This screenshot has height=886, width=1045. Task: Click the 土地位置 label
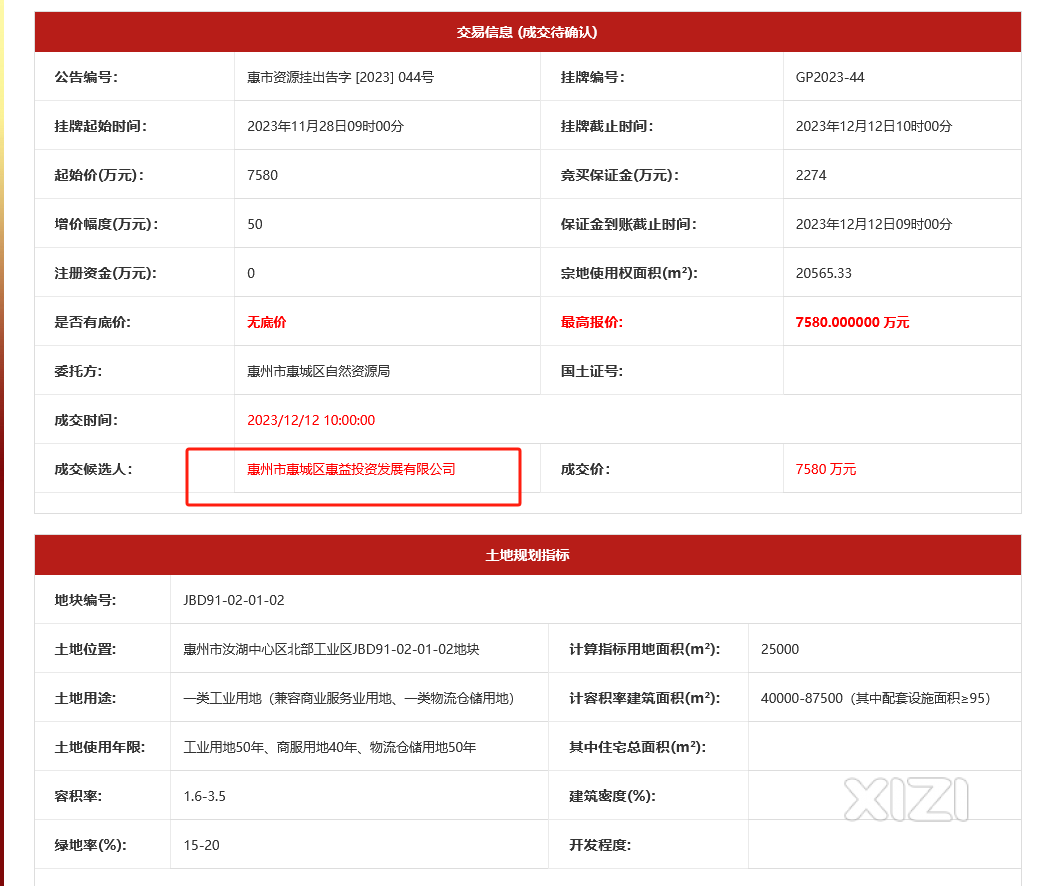85,649
